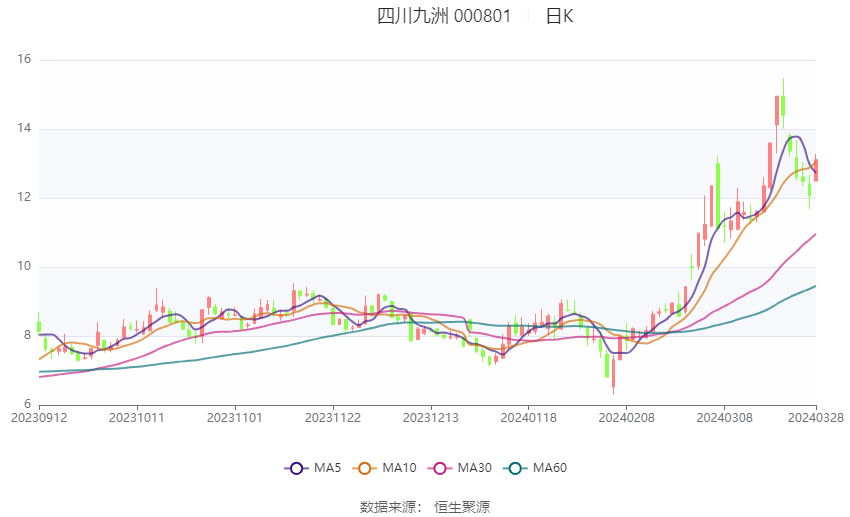The width and height of the screenshot is (850, 517).
Task: Toggle the MA60 legend line series
Action: tap(535, 468)
